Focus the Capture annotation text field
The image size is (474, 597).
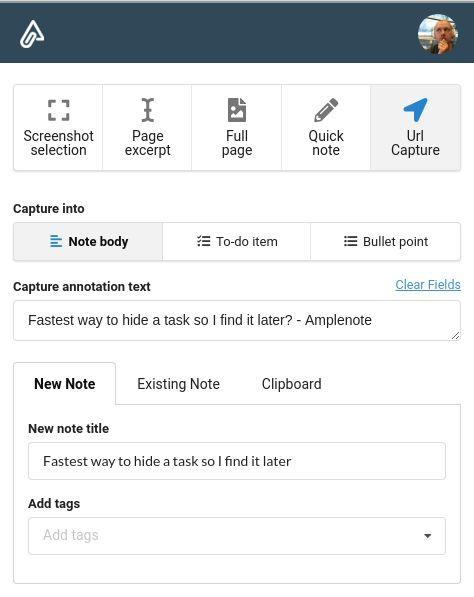[x=237, y=321]
